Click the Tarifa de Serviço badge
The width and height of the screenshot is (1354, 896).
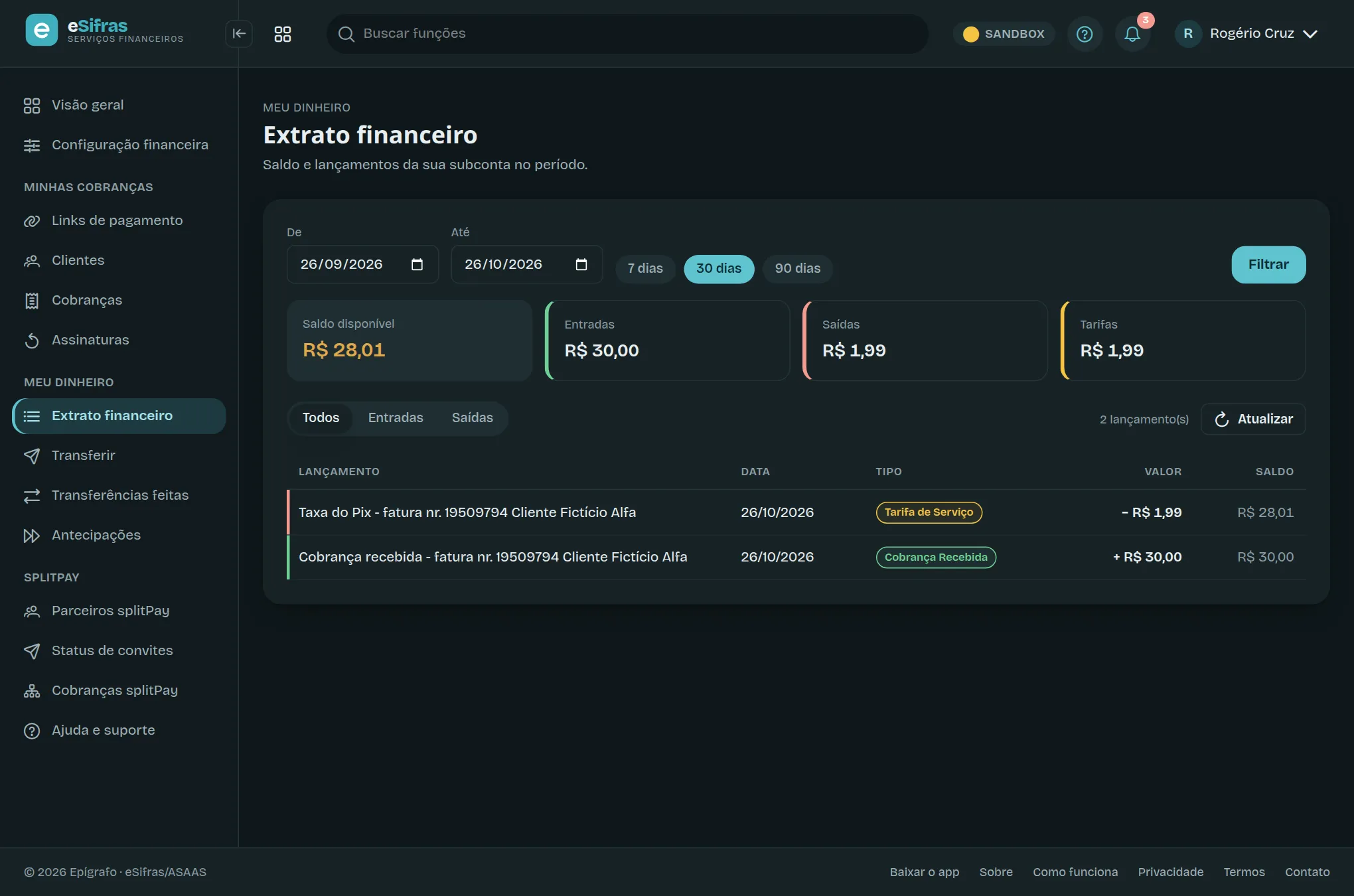[x=929, y=512]
